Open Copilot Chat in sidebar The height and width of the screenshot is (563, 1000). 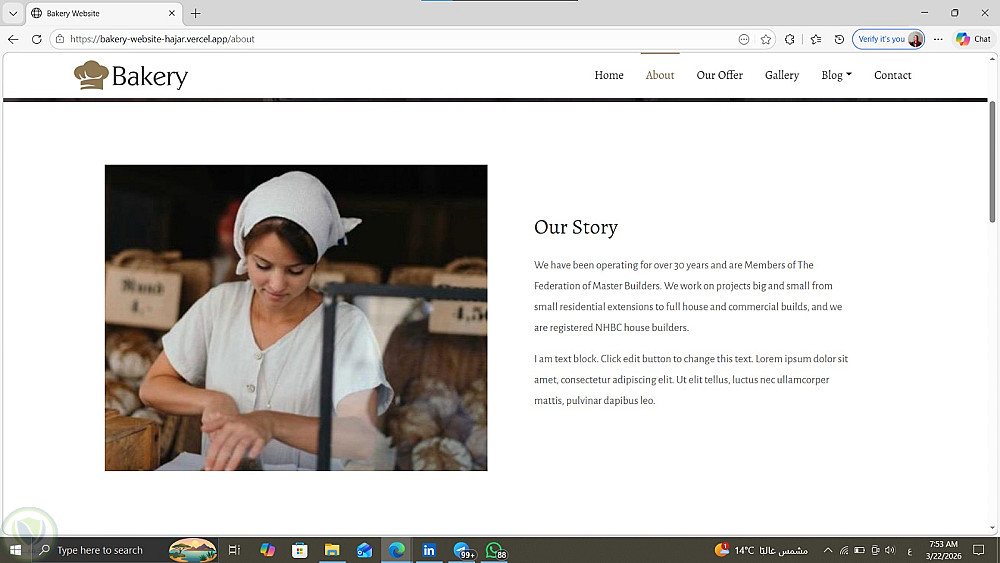click(x=973, y=39)
